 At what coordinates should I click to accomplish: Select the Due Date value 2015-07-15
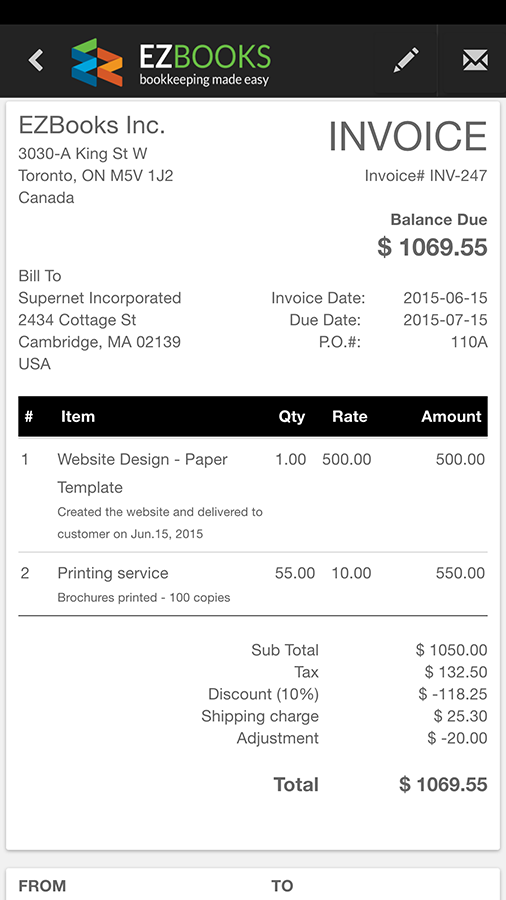coord(445,320)
